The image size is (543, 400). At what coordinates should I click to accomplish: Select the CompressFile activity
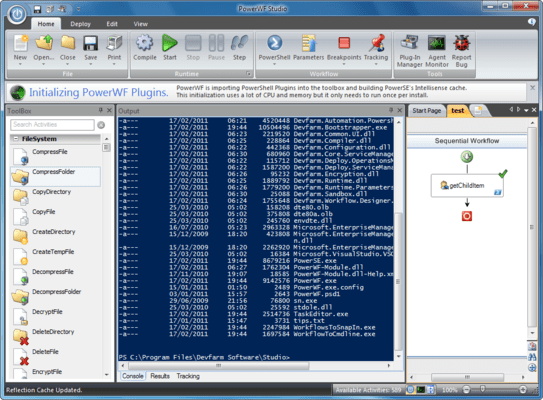[55, 156]
